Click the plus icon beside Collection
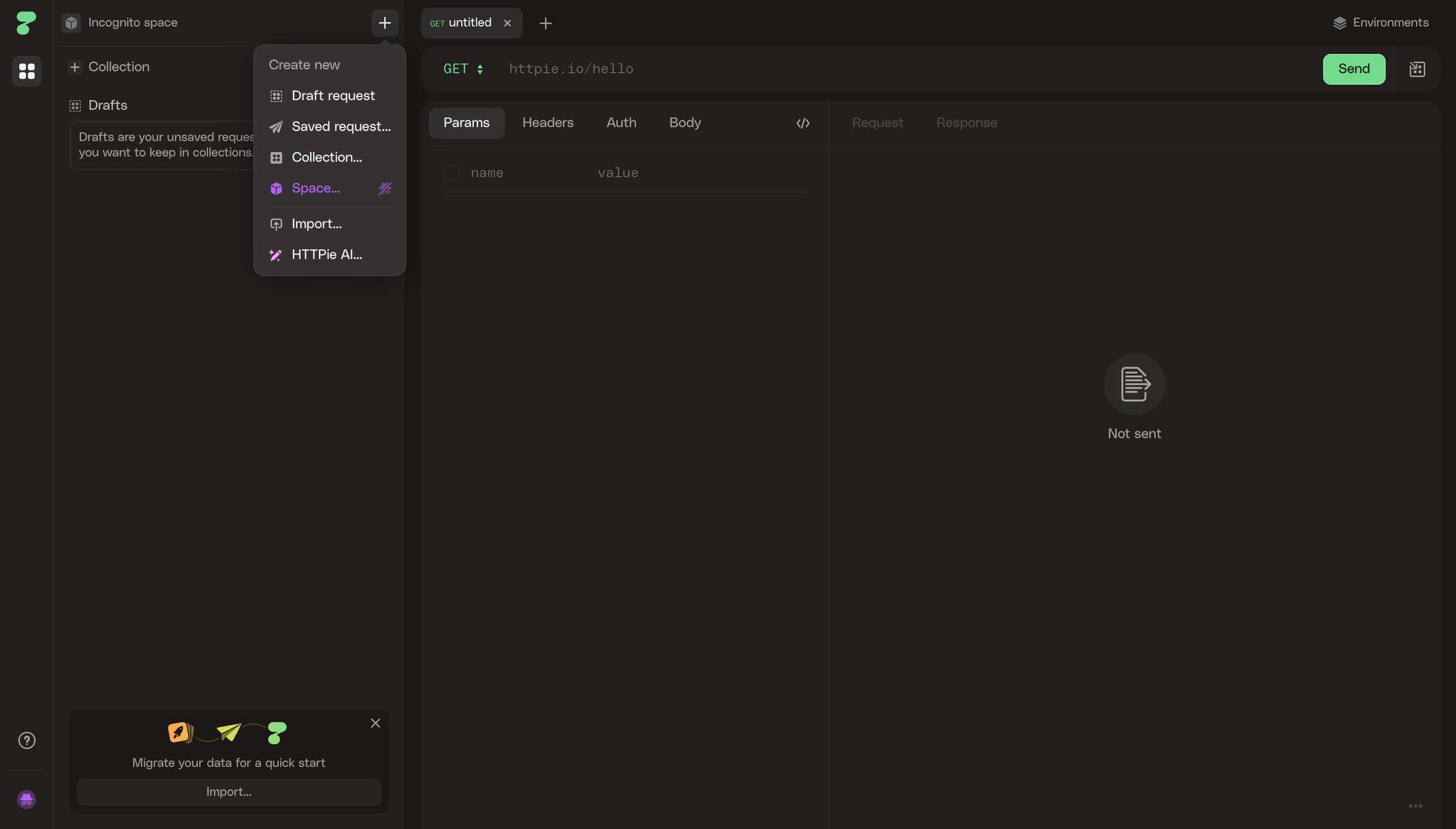Image resolution: width=1456 pixels, height=829 pixels. pyautogui.click(x=75, y=67)
